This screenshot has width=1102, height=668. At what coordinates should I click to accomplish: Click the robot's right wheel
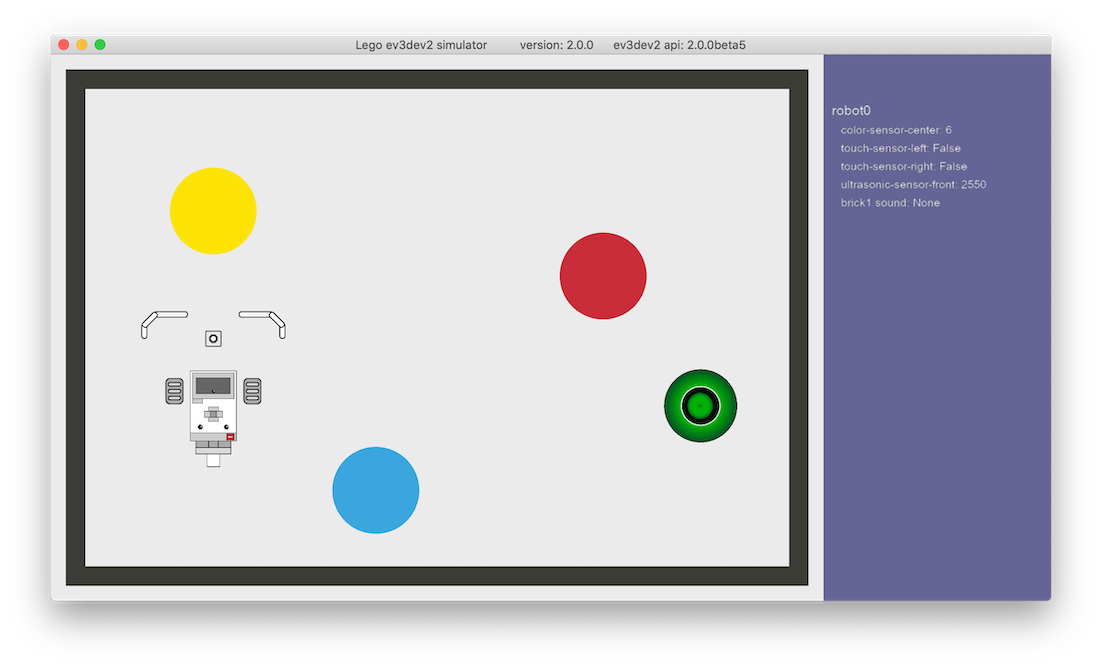(x=253, y=390)
